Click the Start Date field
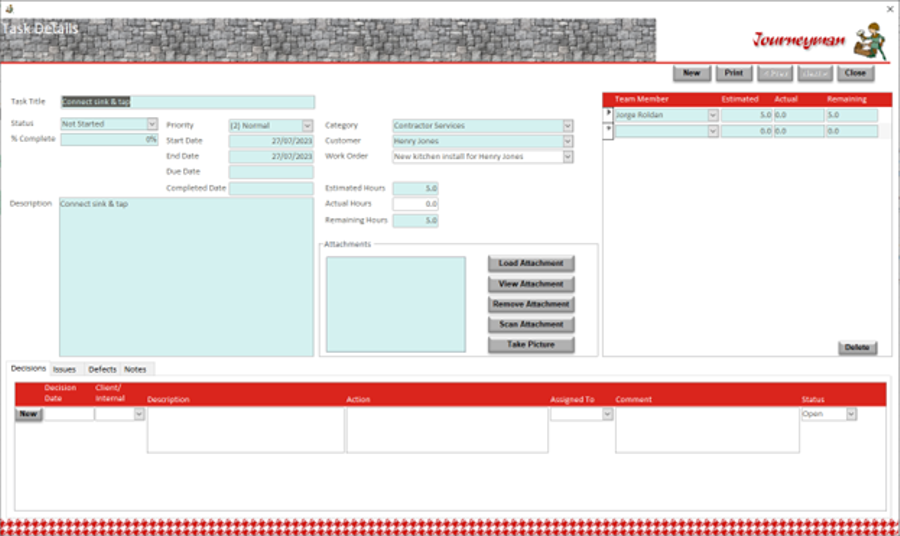Image resolution: width=900 pixels, height=536 pixels. tap(271, 141)
